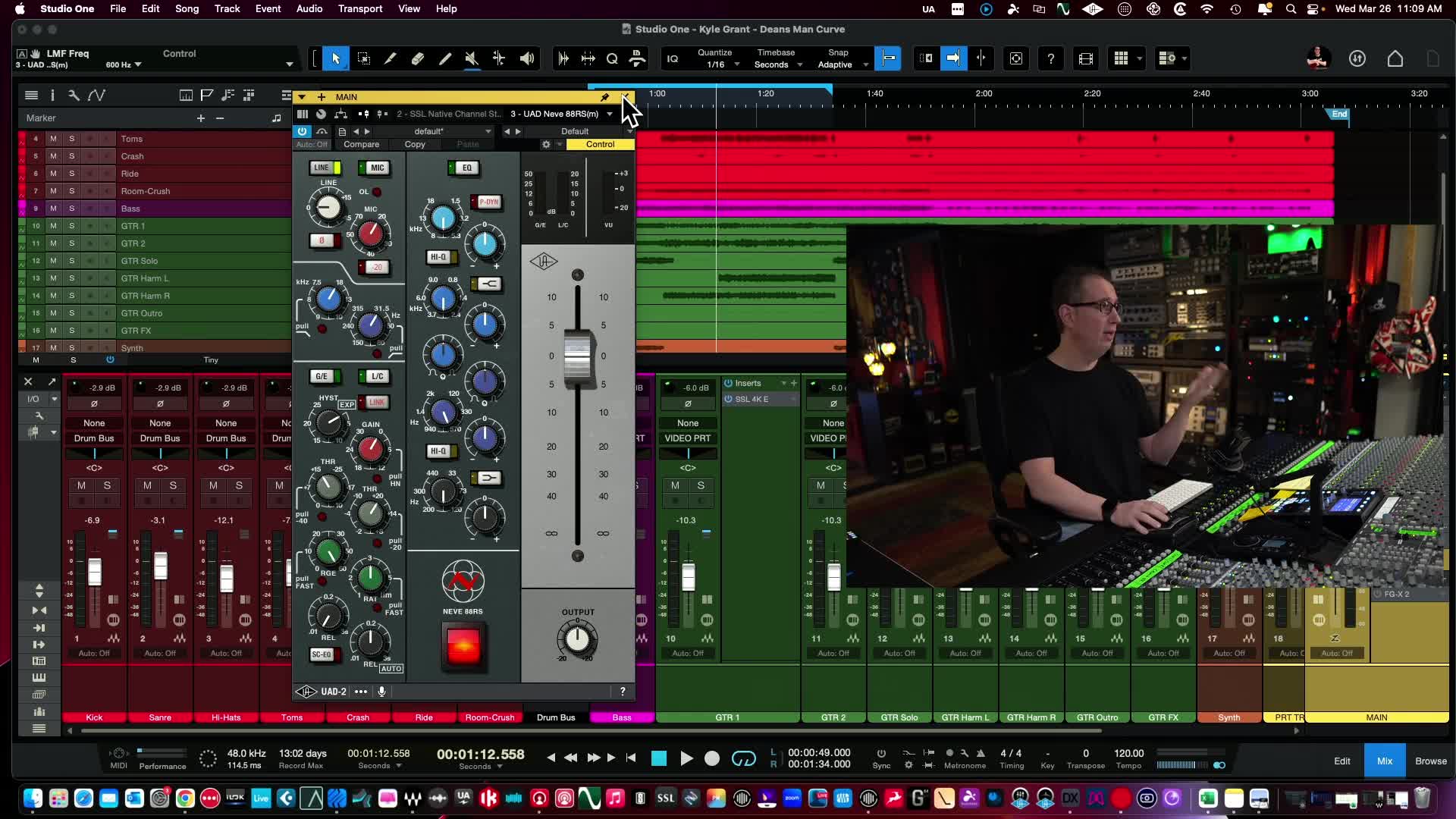1456x819 pixels.
Task: Click the yellow Control button
Action: coord(600,144)
